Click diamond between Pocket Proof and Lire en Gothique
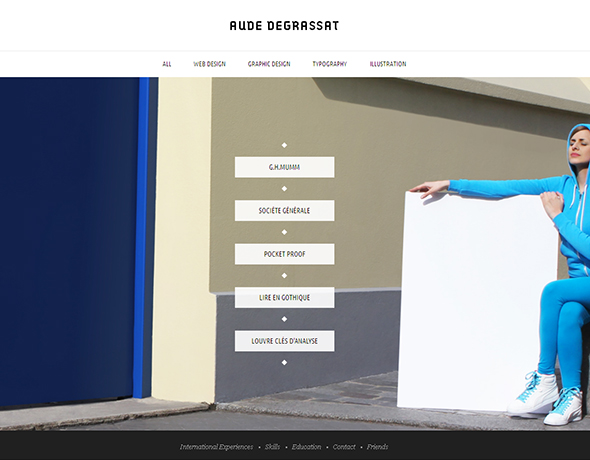Screen dimensions: 590x460 tap(284, 276)
